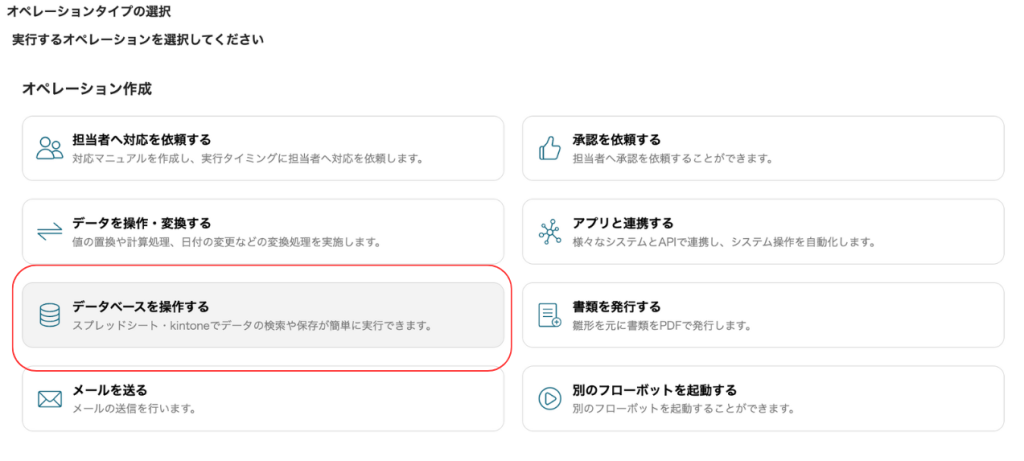Select メールを送る operation title
Image resolution: width=1024 pixels, height=461 pixels.
point(110,390)
